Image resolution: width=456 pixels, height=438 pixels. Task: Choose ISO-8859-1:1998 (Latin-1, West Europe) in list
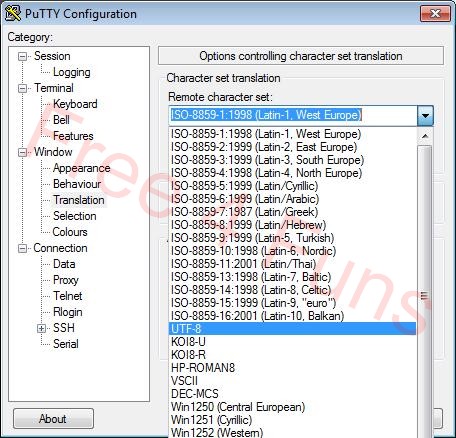[x=293, y=134]
